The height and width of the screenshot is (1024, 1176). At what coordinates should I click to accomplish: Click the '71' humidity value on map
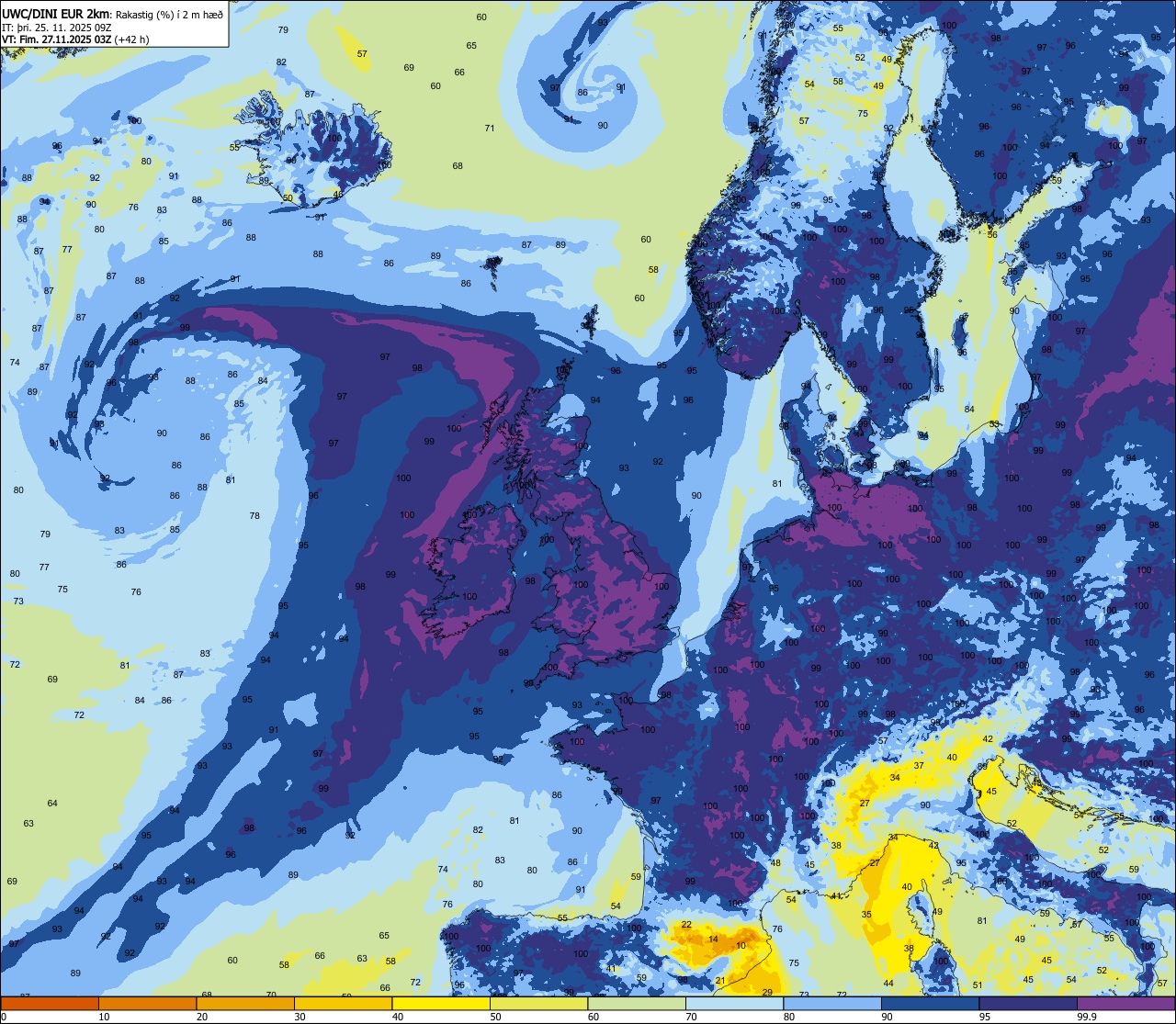coord(490,129)
